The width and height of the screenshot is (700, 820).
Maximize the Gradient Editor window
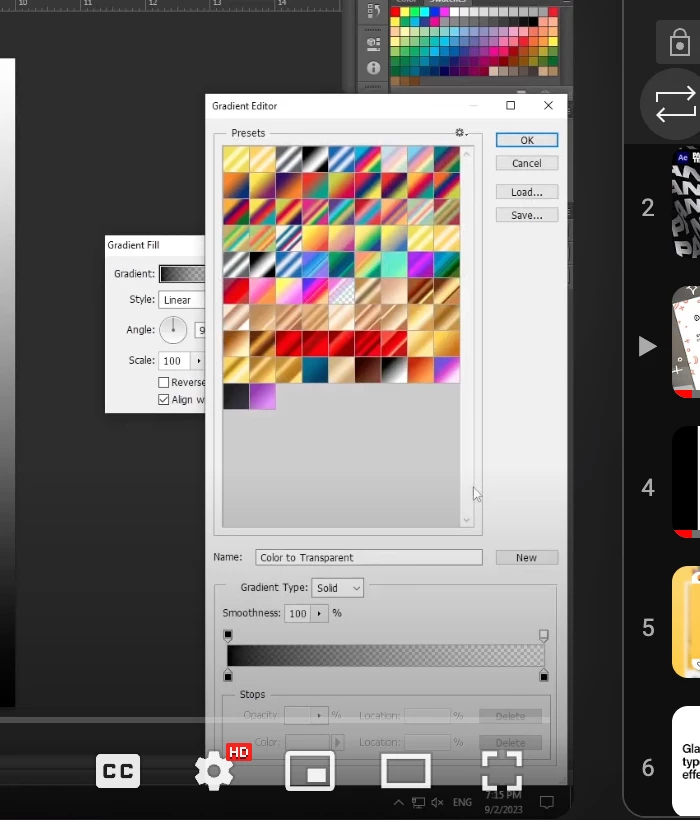click(x=511, y=106)
